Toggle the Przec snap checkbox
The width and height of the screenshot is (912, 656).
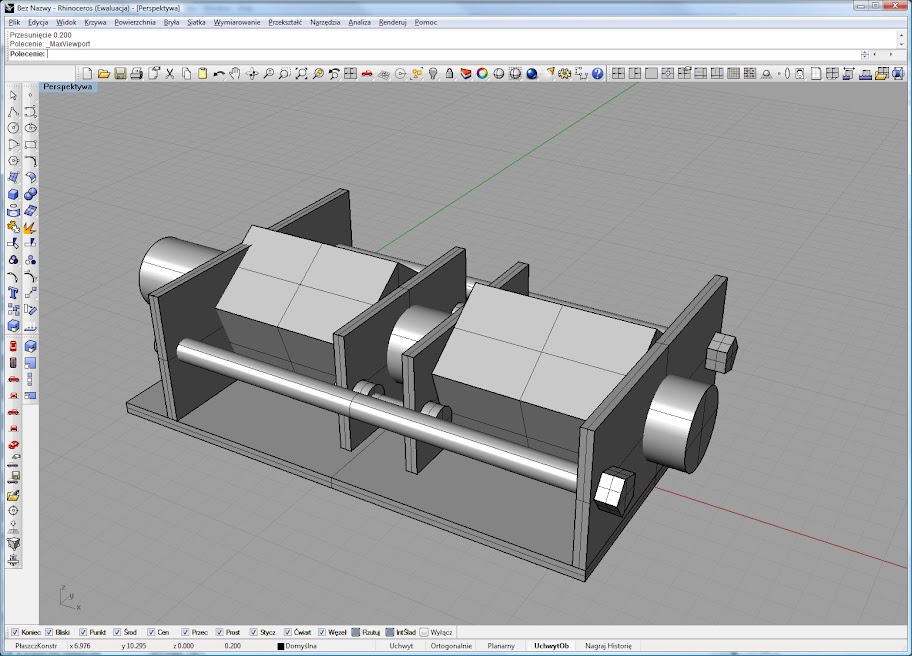186,632
